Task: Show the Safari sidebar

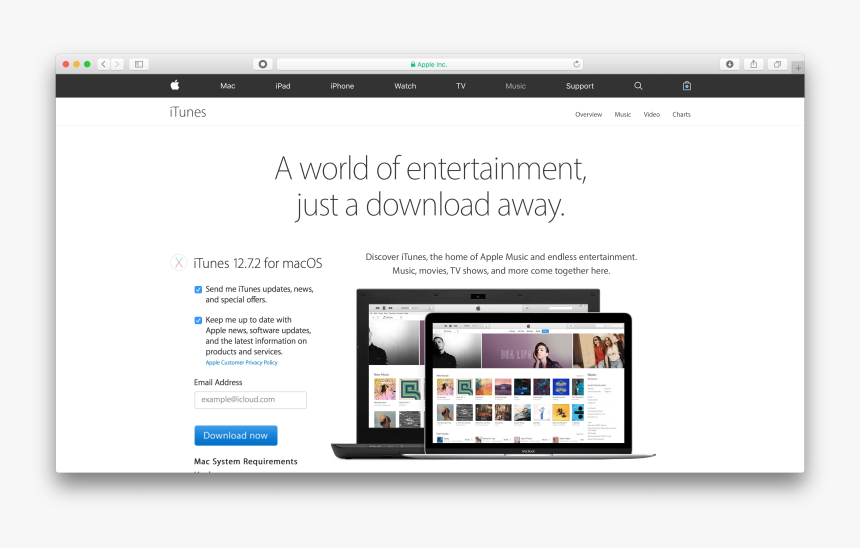Action: click(x=139, y=64)
